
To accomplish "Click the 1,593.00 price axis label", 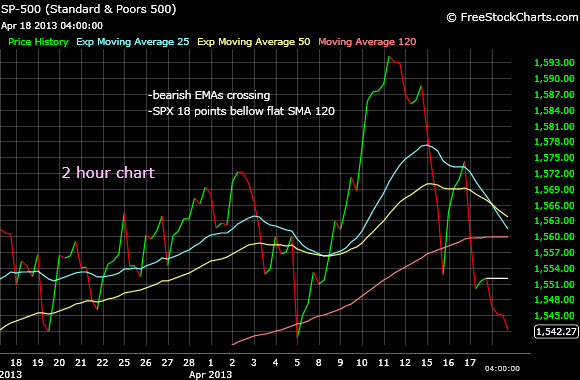I will pos(554,63).
